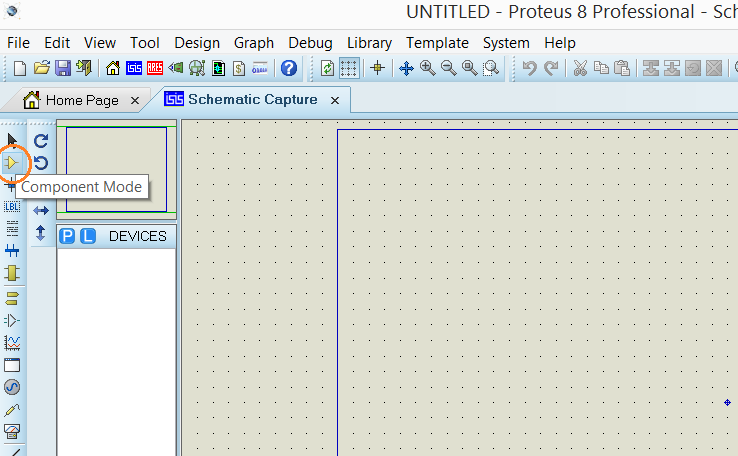Open the Design Explorer toolbar icon
This screenshot has height=456, width=738.
[218, 68]
